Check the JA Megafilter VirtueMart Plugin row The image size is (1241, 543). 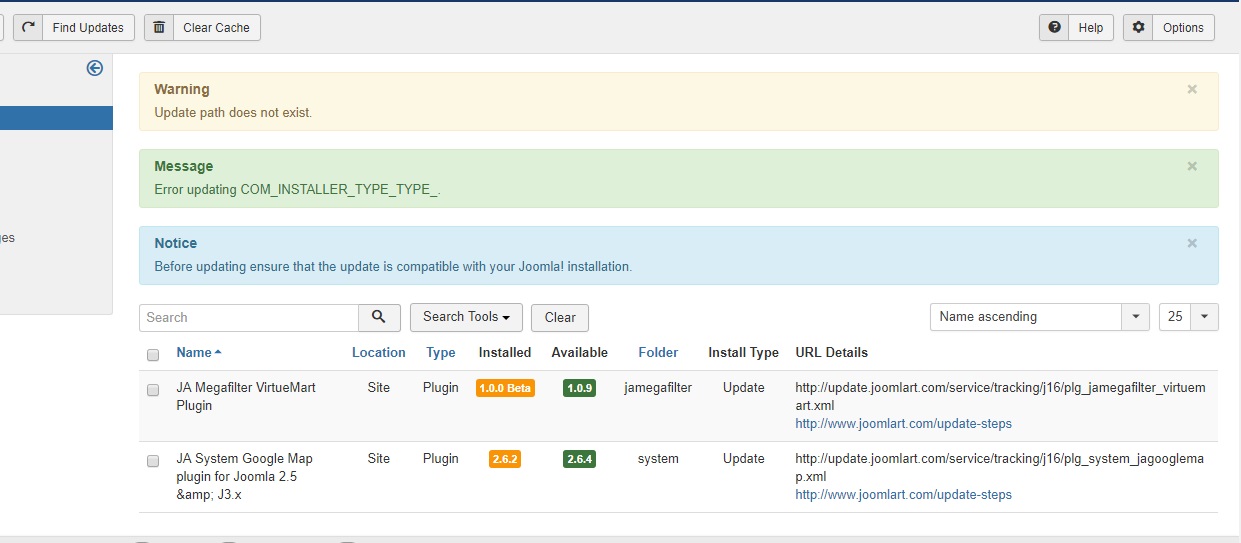pos(153,390)
